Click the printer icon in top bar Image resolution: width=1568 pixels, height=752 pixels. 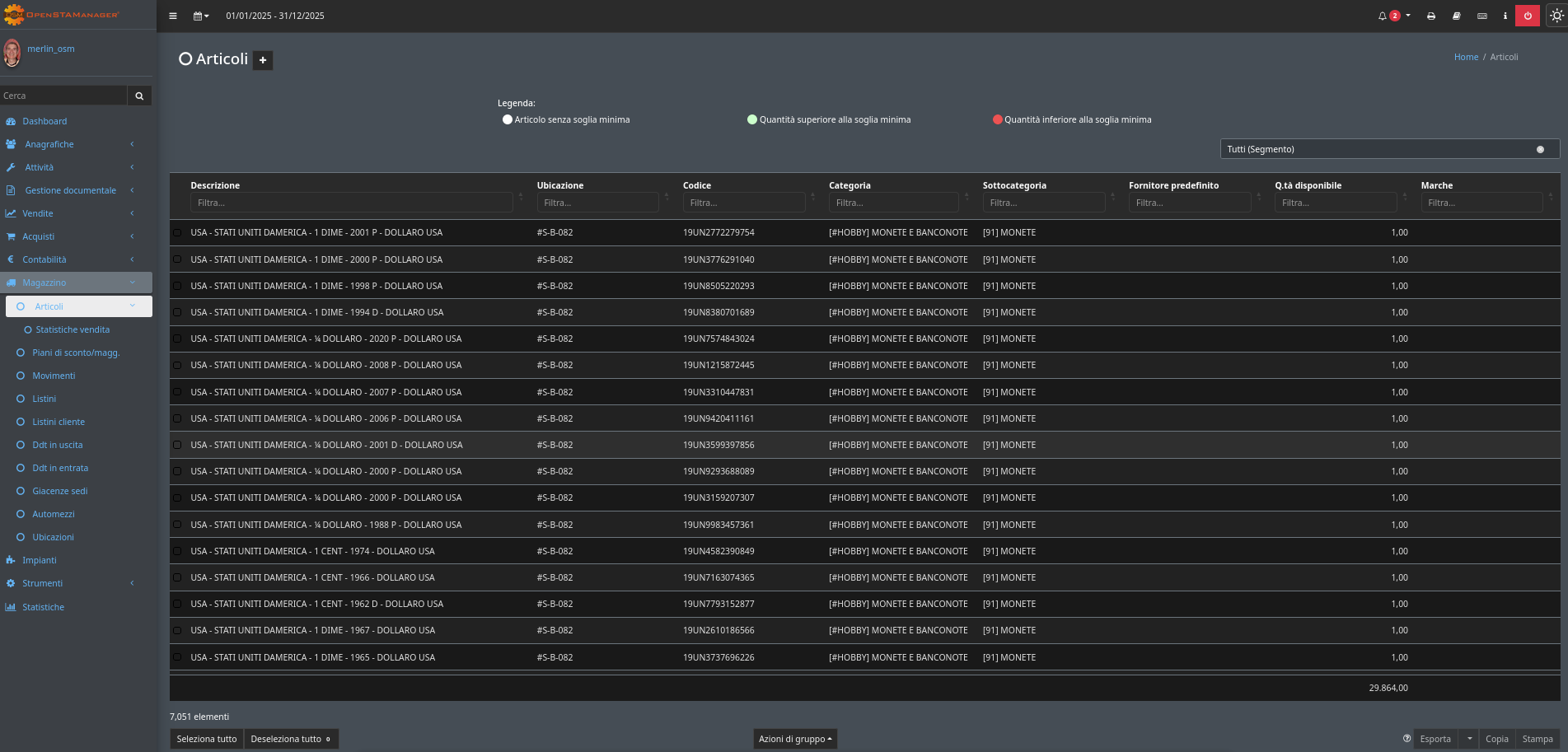[1431, 16]
